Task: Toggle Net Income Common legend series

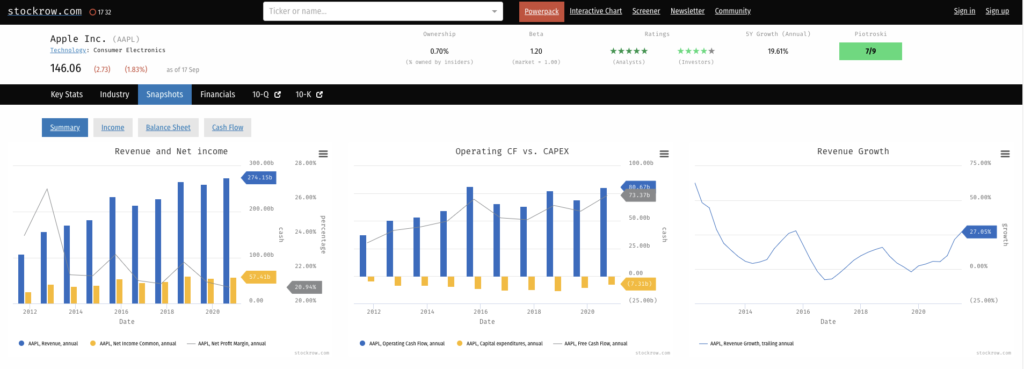Action: click(133, 343)
